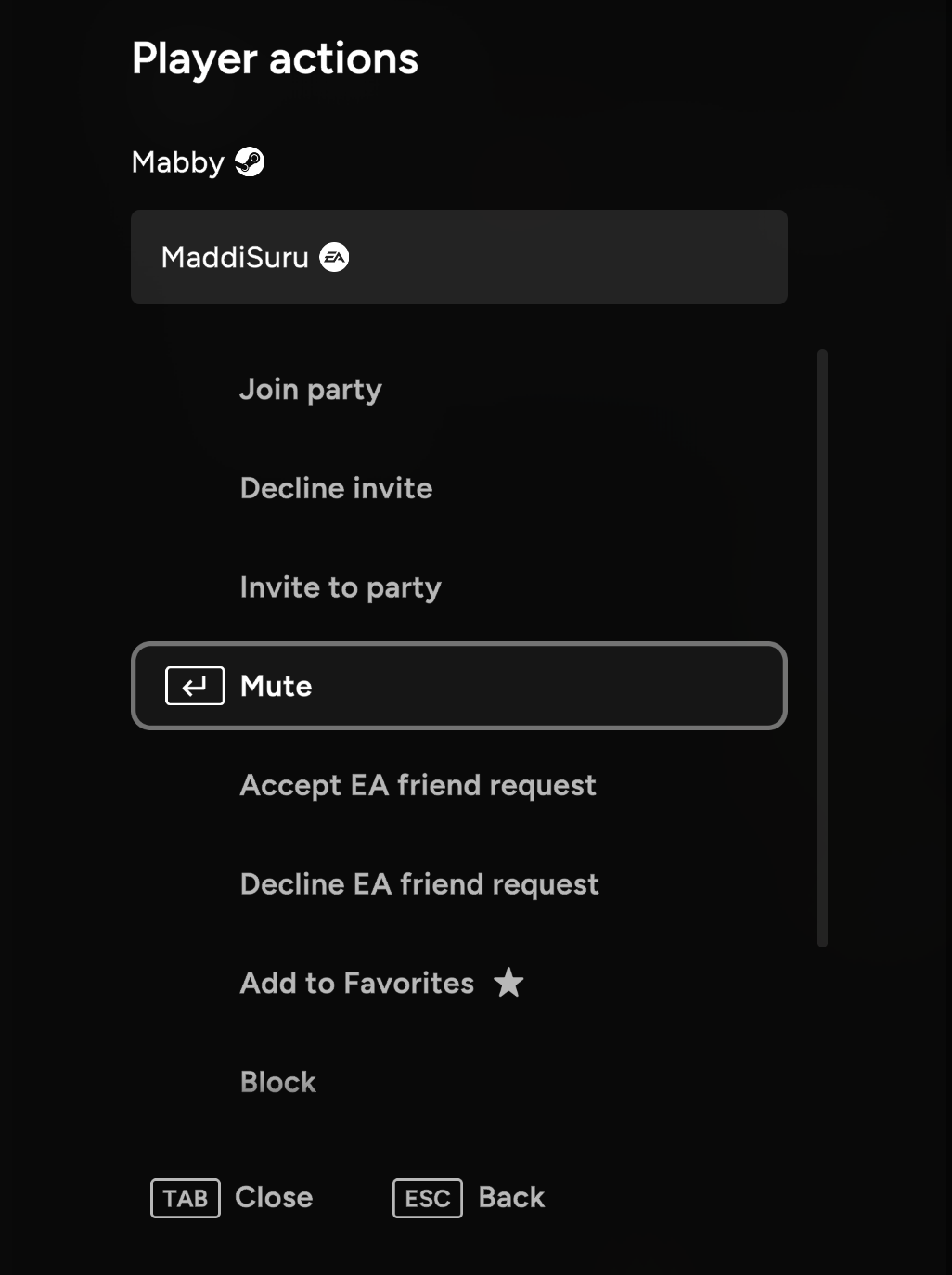Click the vertical scrollbar of the actions list
The height and width of the screenshot is (1275, 952).
point(822,648)
